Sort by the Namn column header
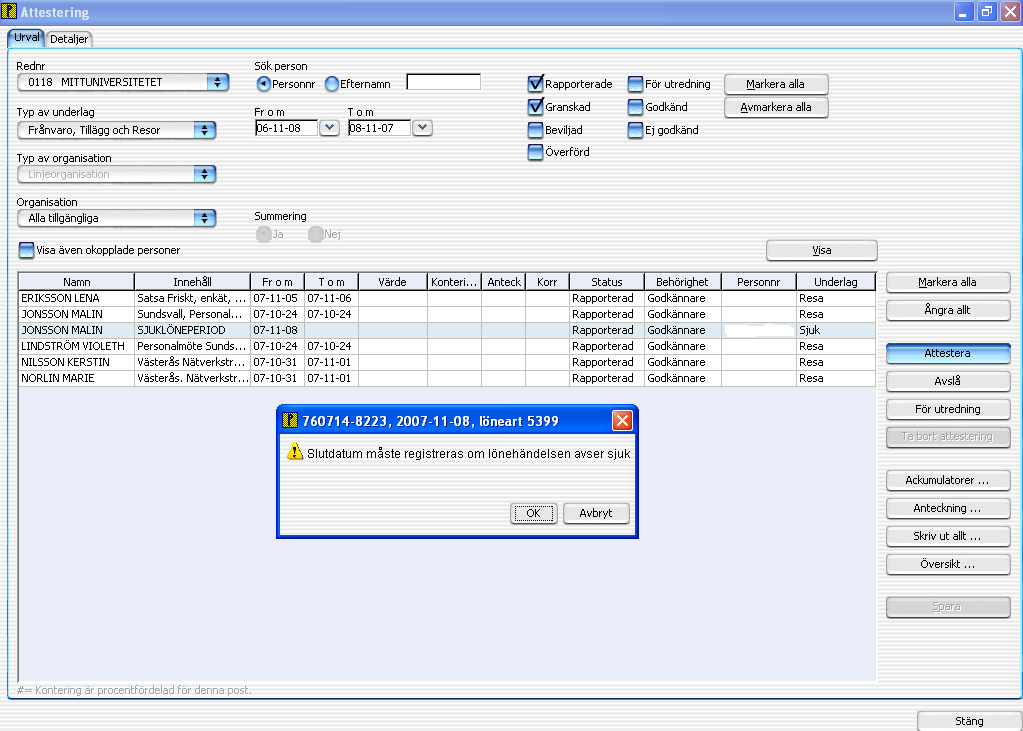Screen dimensions: 1023x731 click(x=76, y=282)
